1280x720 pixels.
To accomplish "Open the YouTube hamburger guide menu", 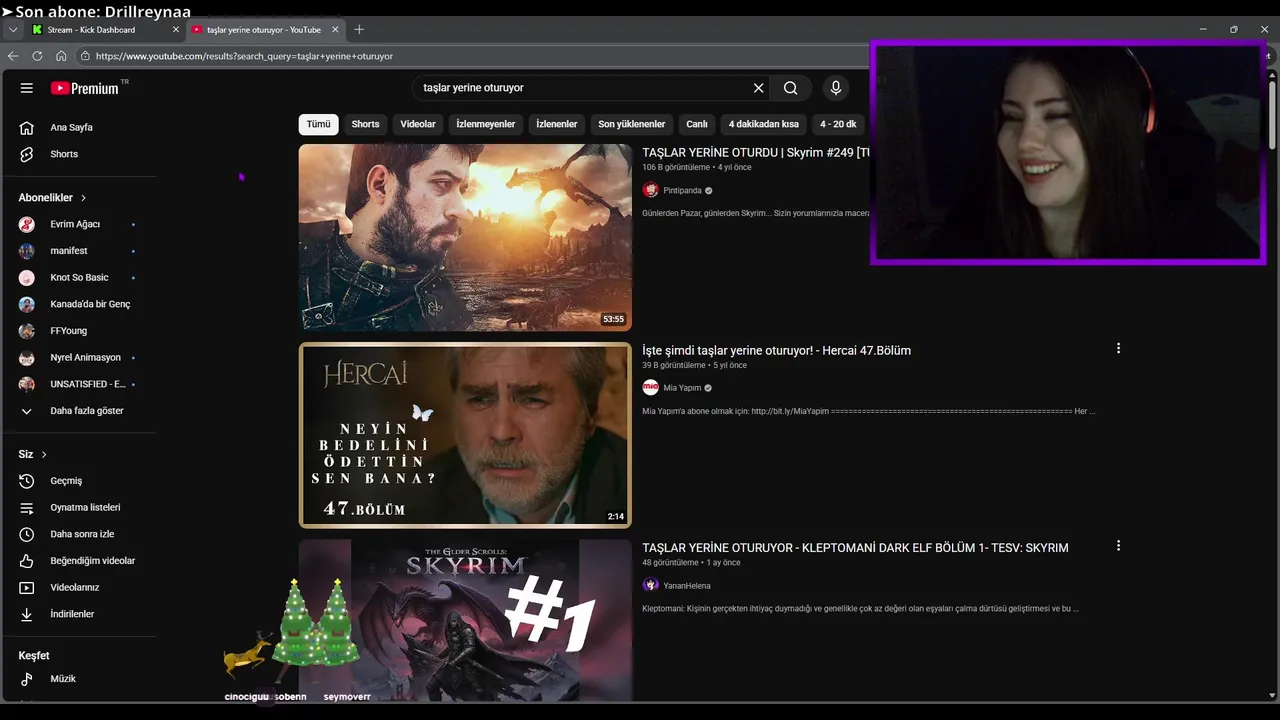I will point(27,88).
